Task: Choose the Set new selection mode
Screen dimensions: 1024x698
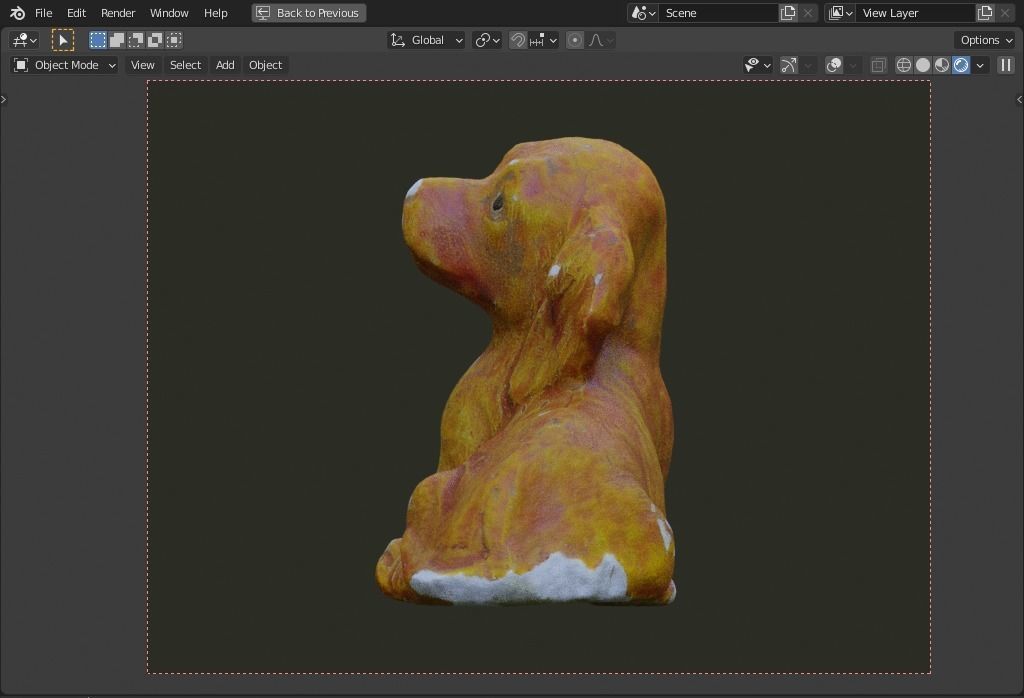Action: [98, 40]
